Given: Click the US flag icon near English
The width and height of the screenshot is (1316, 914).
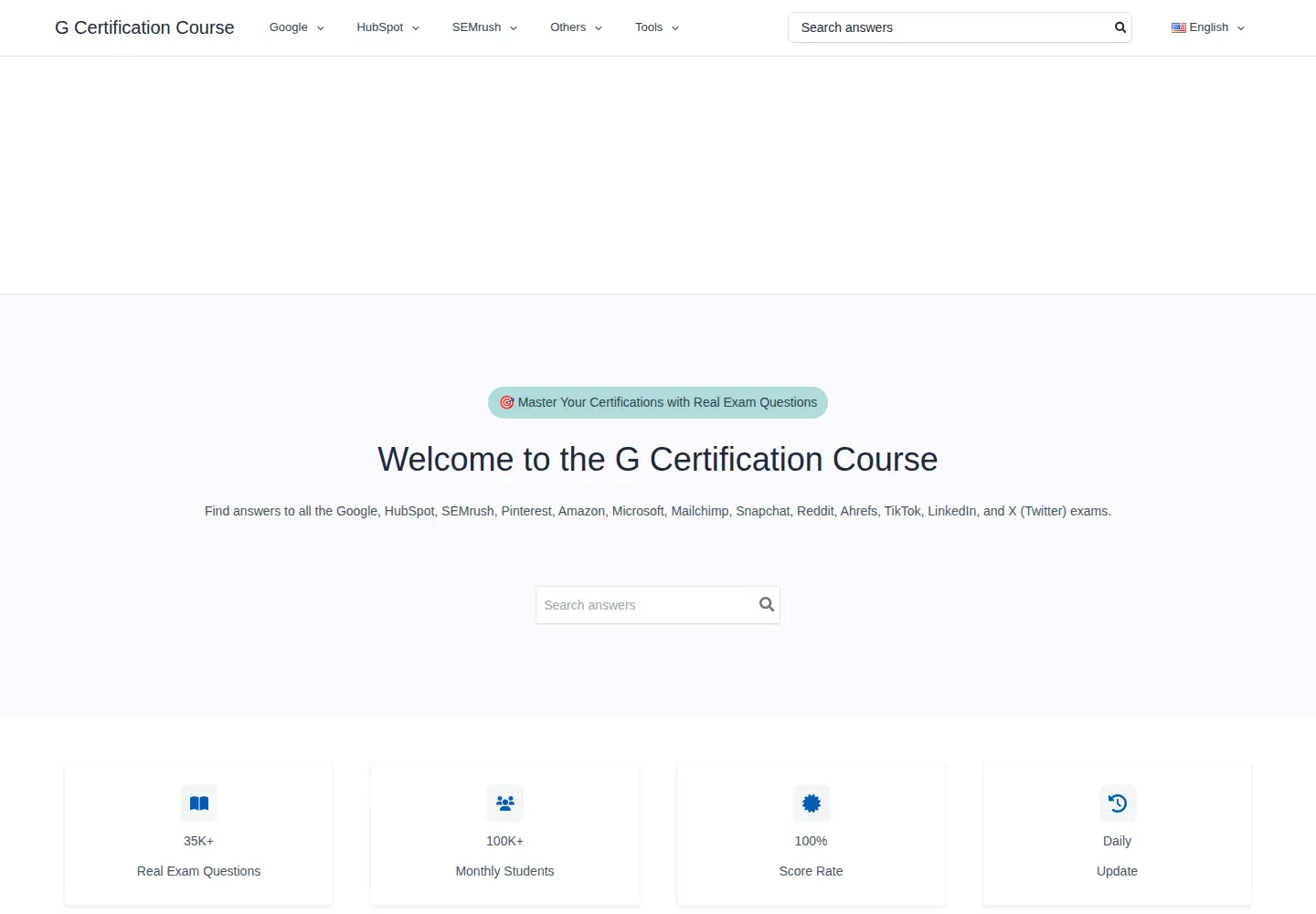Looking at the screenshot, I should (x=1179, y=27).
